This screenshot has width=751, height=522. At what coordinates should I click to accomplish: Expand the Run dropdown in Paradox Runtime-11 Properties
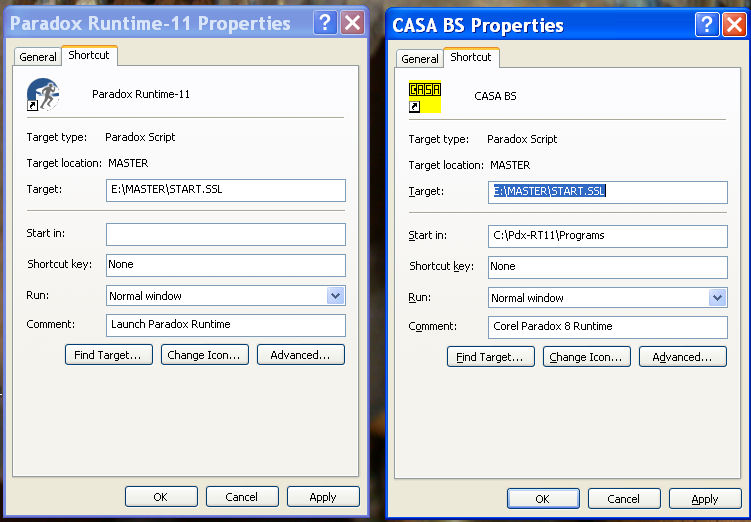point(336,296)
